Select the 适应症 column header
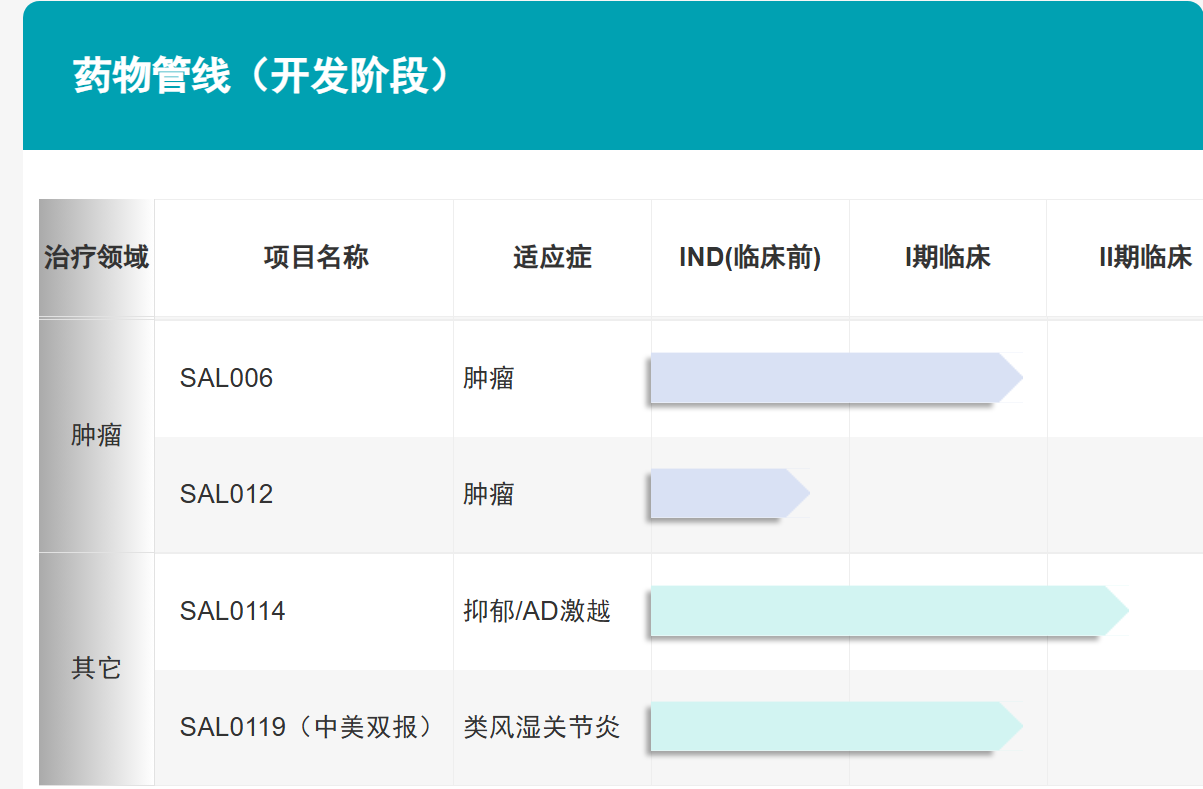Screen dimensions: 1203x789 point(552,258)
